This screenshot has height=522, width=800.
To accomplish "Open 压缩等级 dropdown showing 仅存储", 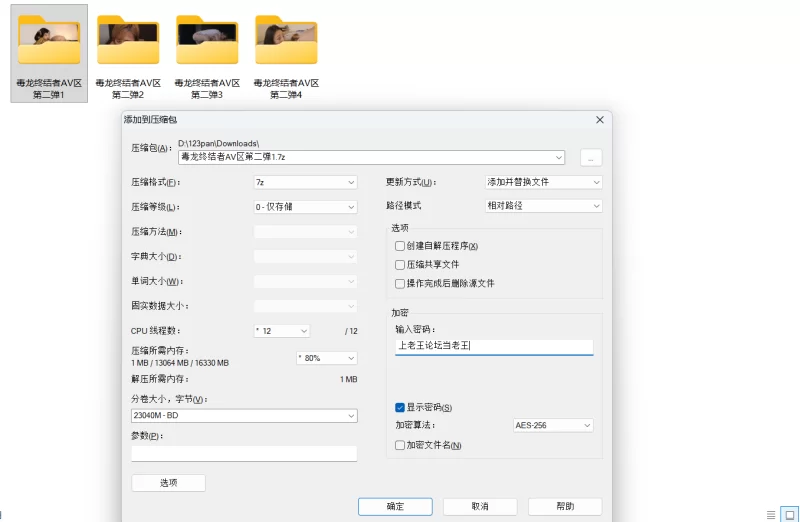I will [305, 207].
